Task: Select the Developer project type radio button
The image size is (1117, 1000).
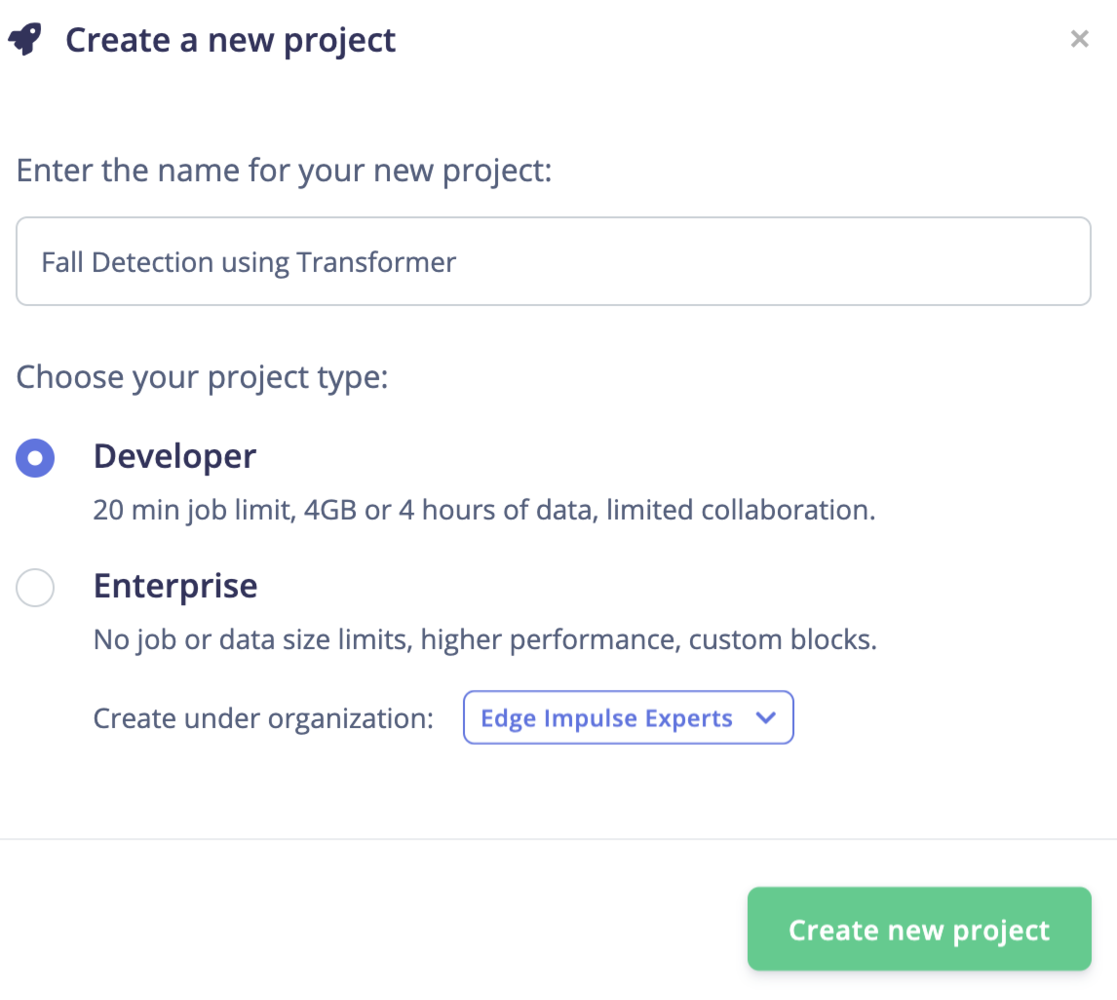Action: point(35,459)
